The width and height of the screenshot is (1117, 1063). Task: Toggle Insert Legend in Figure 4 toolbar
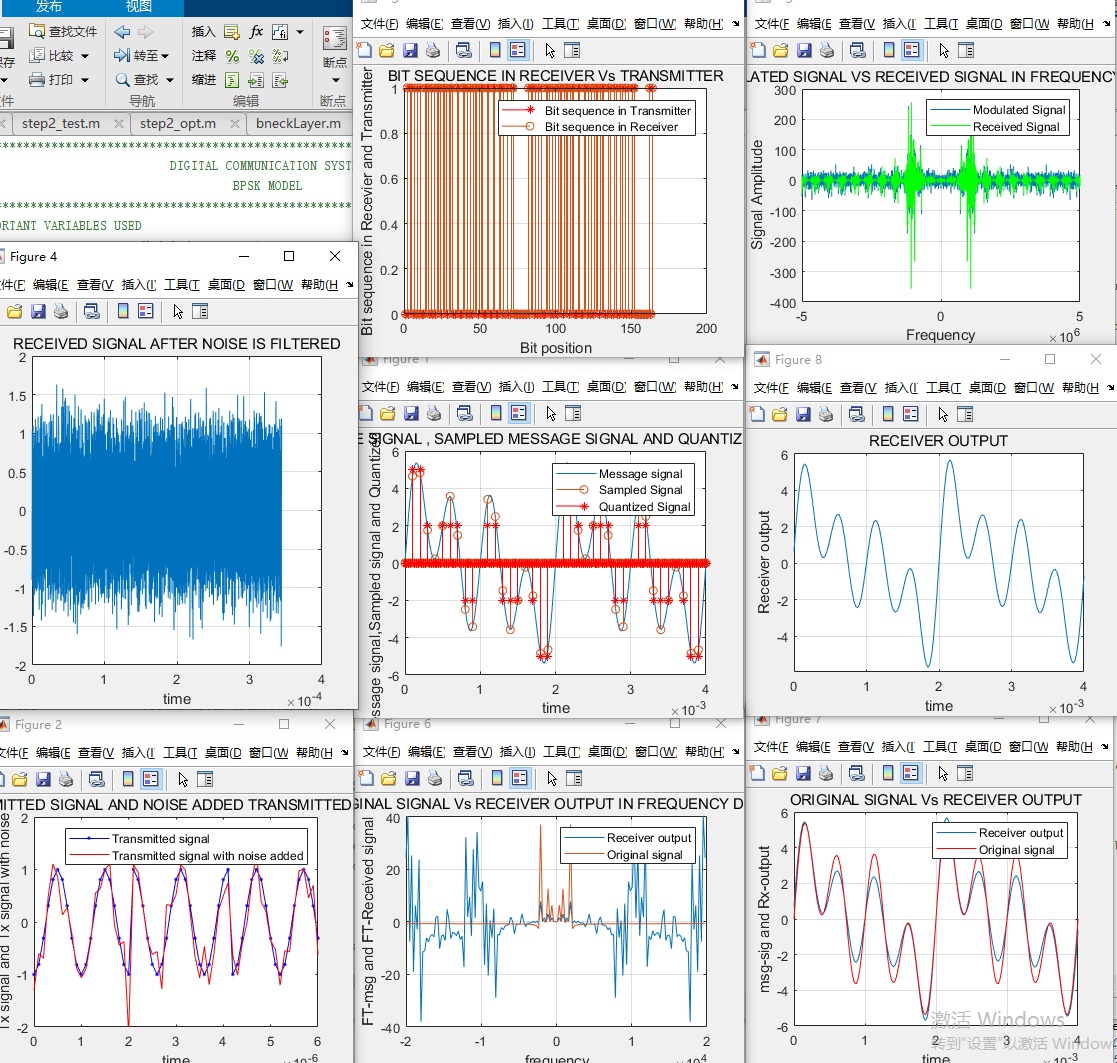[x=146, y=311]
